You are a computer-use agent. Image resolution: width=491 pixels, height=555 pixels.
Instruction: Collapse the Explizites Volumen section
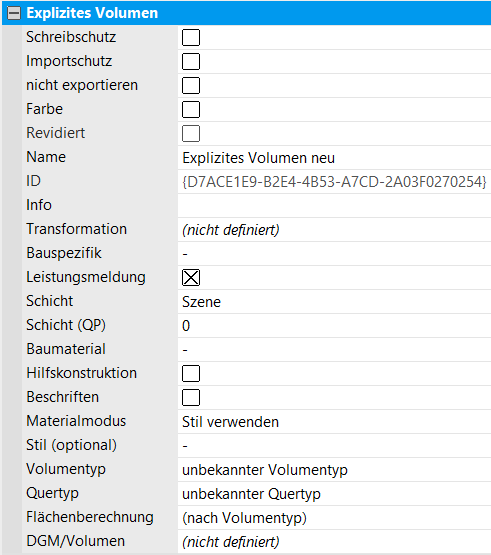[x=14, y=13]
